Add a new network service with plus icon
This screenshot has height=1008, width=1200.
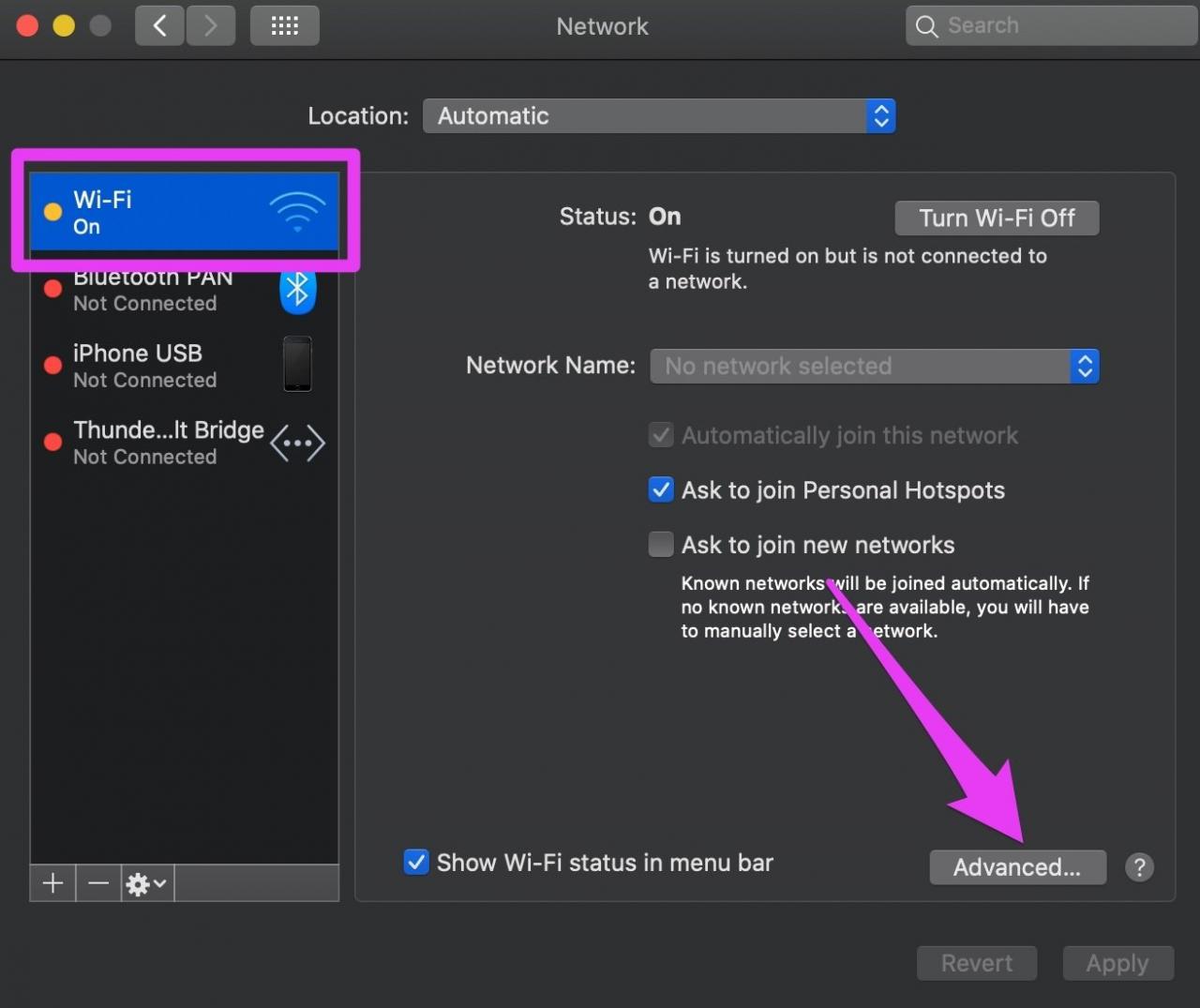(52, 882)
